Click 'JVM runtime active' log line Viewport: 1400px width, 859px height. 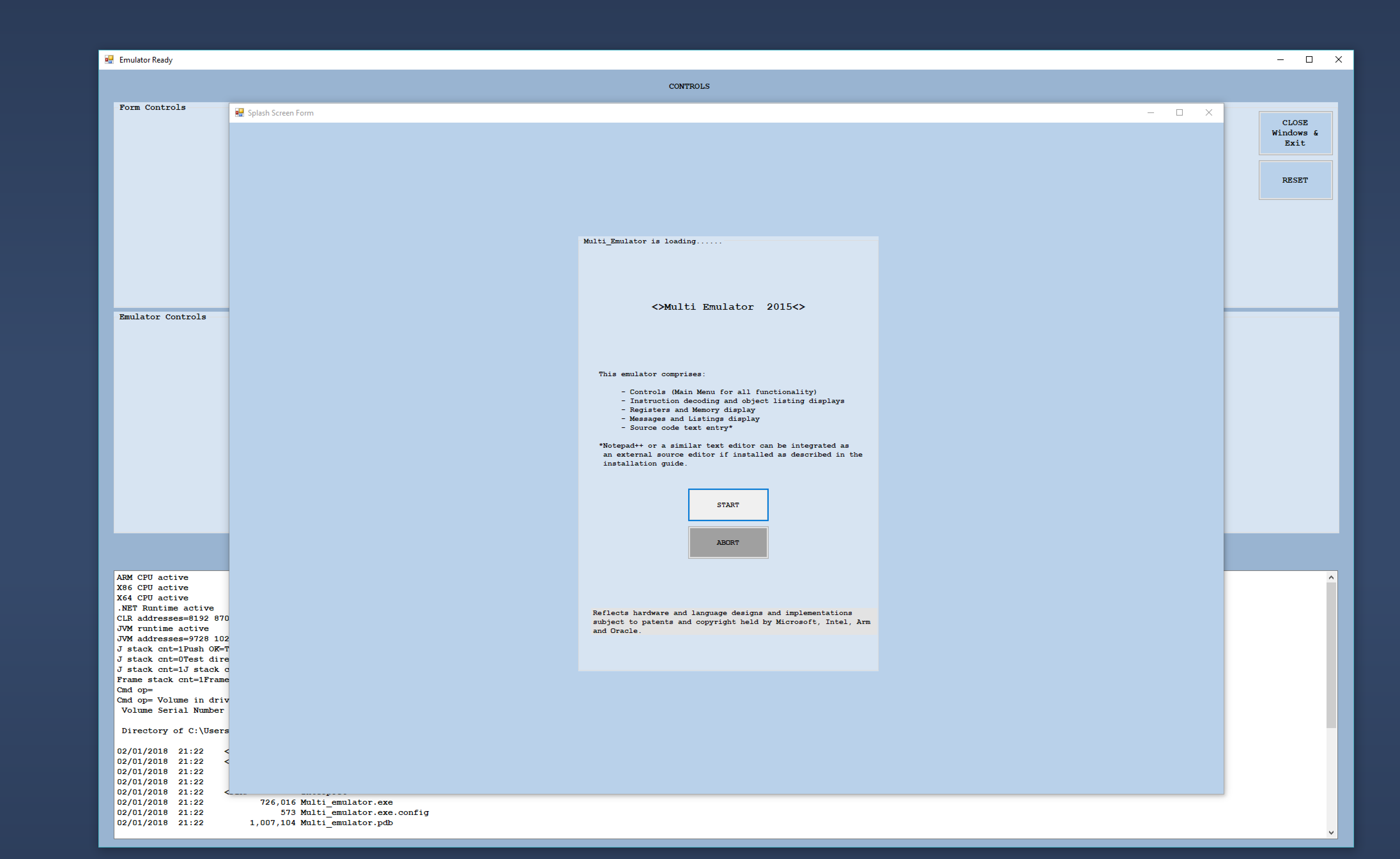pyautogui.click(x=163, y=628)
